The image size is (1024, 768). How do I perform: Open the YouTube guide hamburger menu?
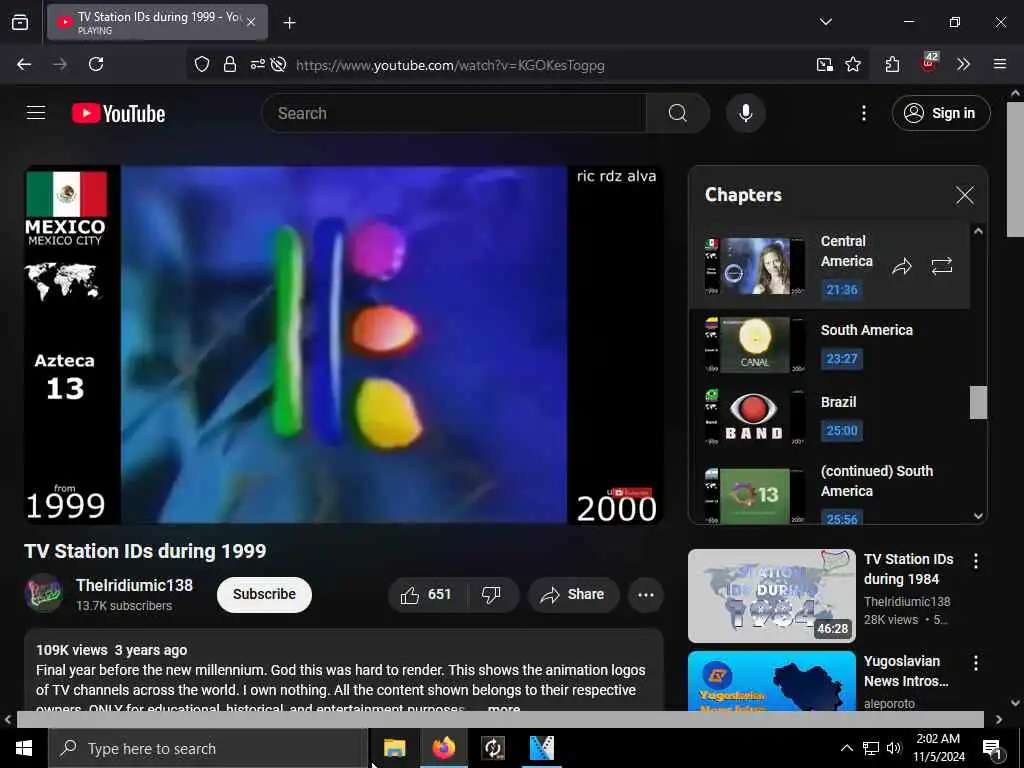tap(36, 113)
